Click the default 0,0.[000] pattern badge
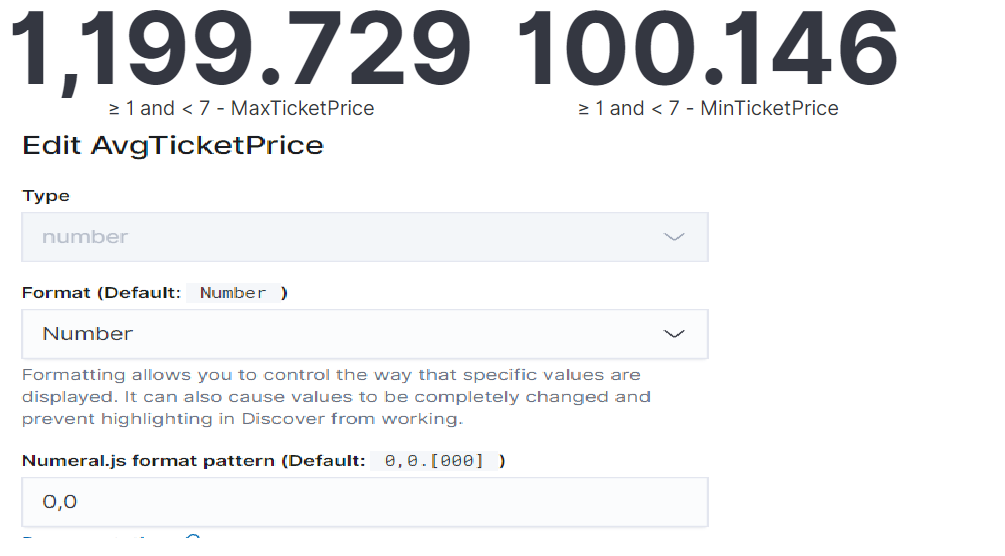Viewport: 1005px width, 556px height. coord(434,461)
